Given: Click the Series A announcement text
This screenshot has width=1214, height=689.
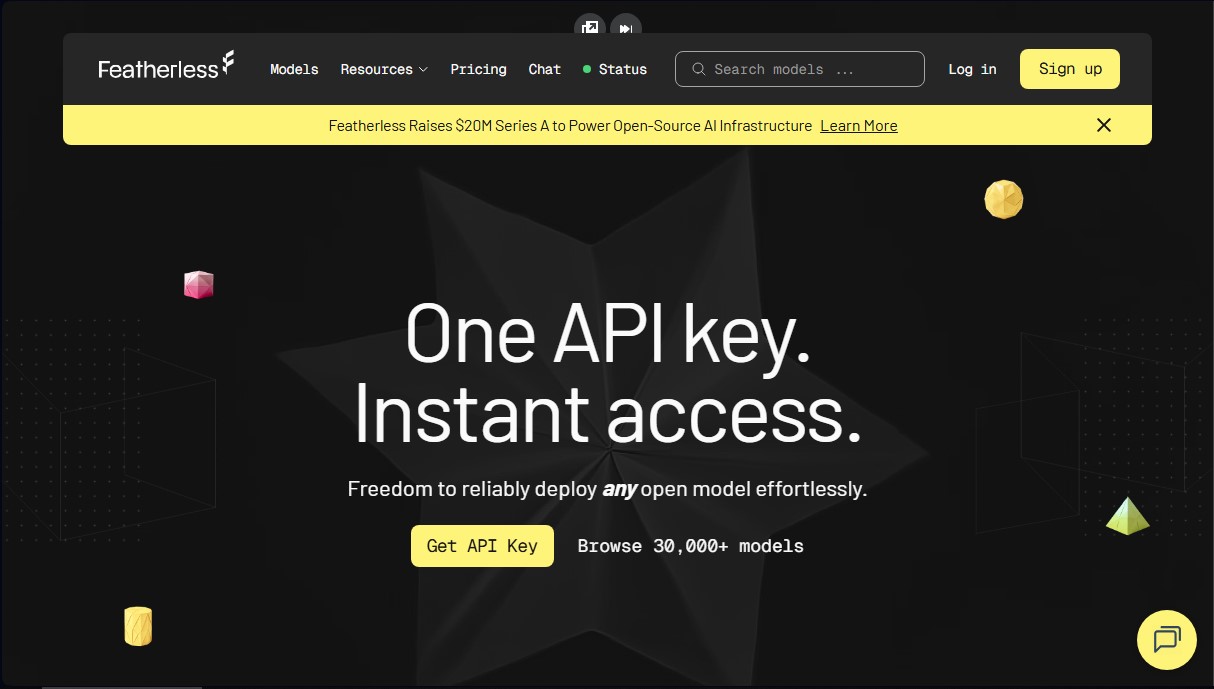Looking at the screenshot, I should (570, 126).
